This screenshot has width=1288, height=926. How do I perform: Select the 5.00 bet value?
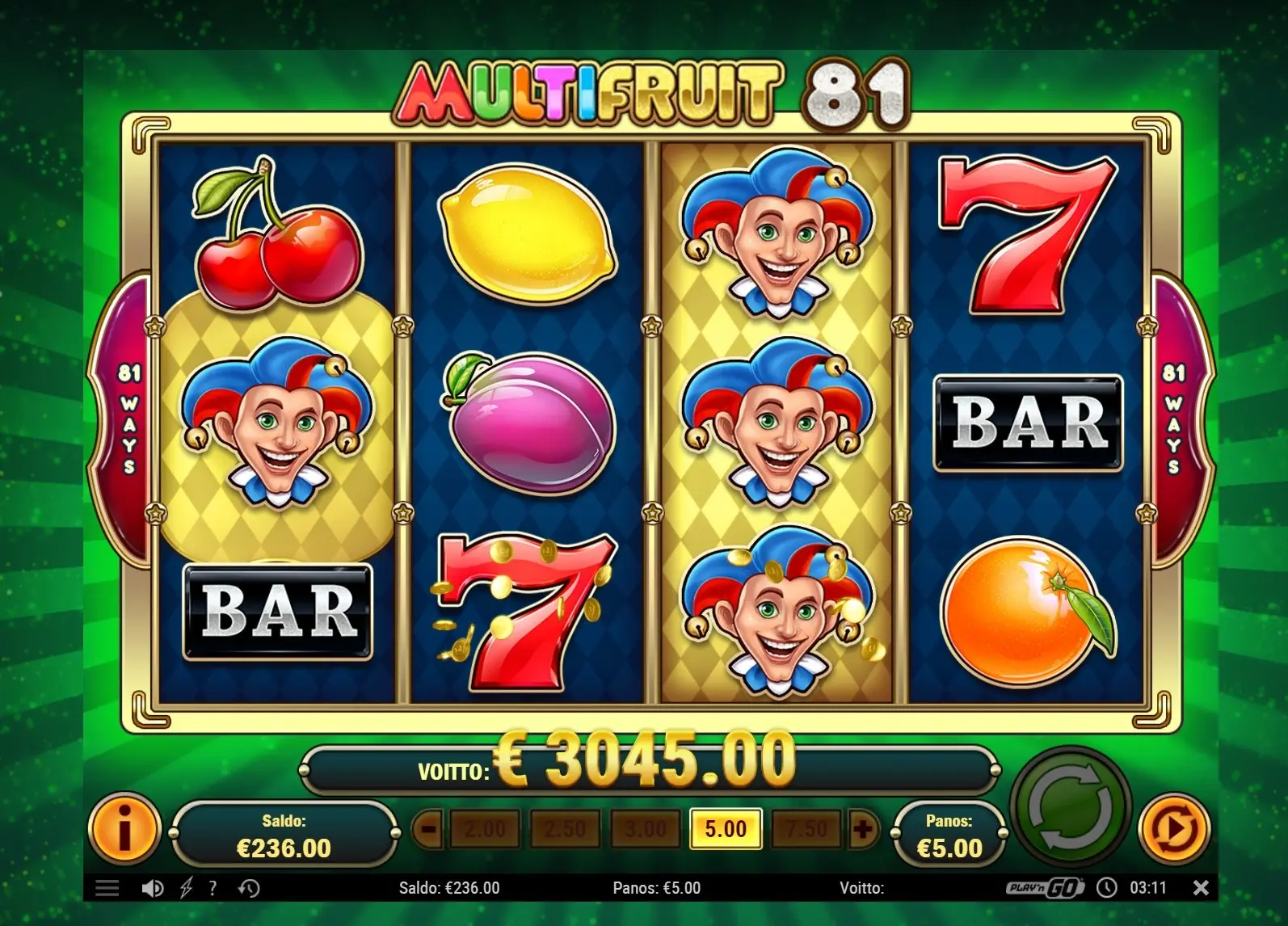[x=726, y=829]
